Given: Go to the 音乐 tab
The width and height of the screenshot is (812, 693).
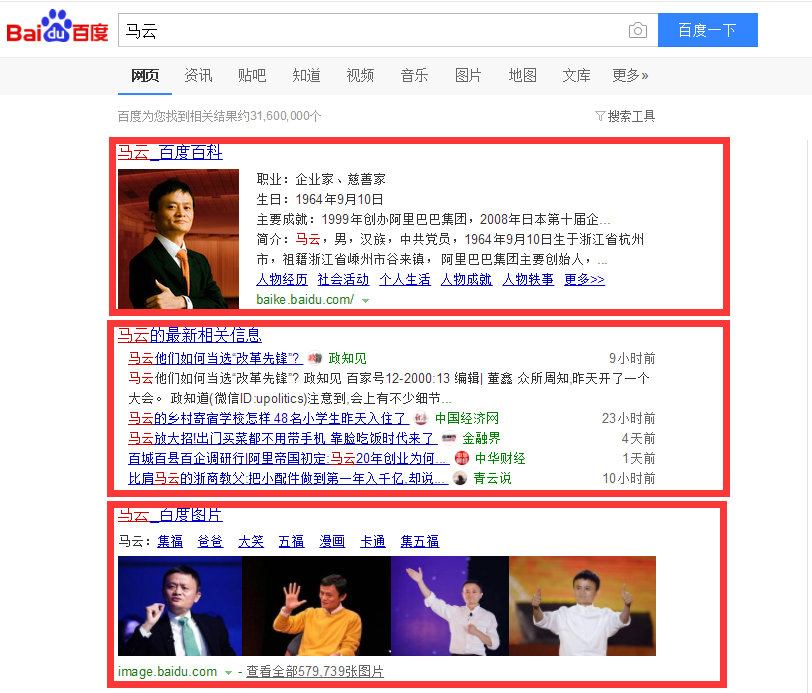Looking at the screenshot, I should pos(414,76).
